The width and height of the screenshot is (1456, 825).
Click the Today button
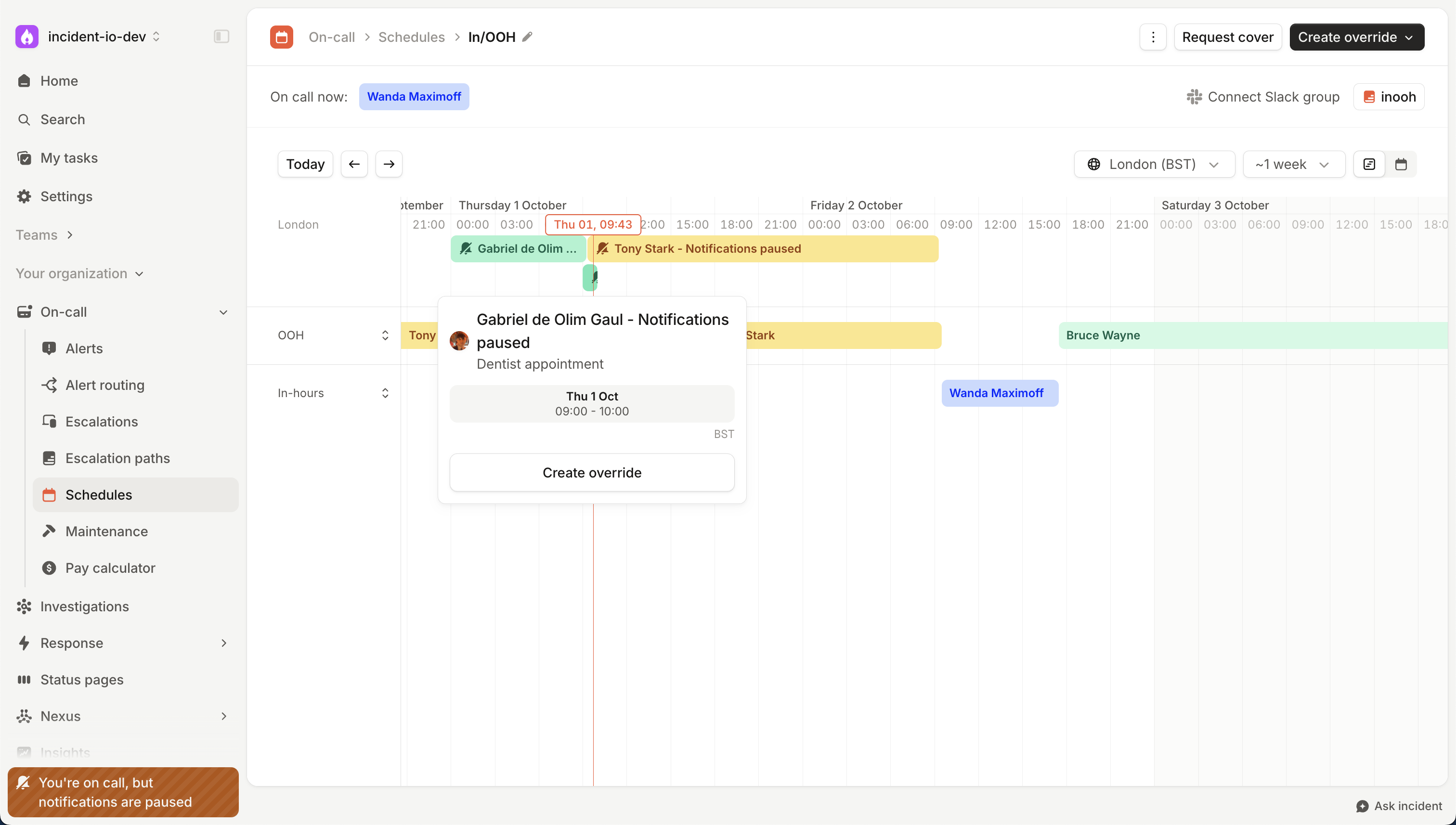point(305,164)
